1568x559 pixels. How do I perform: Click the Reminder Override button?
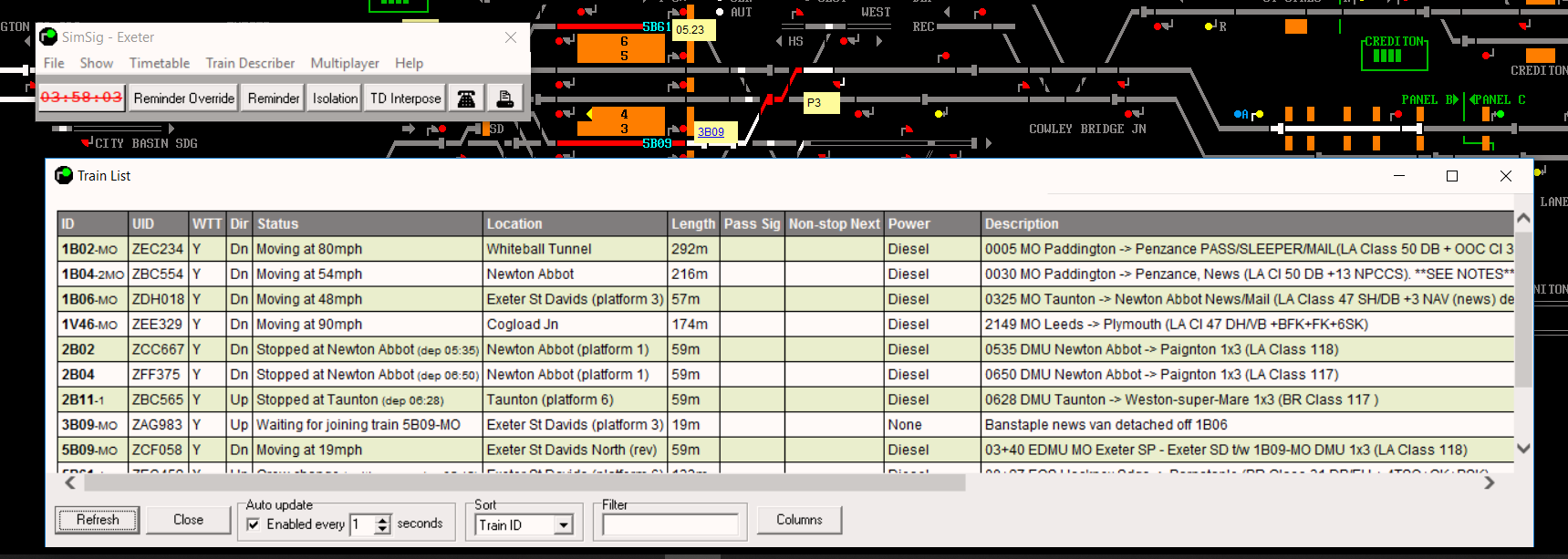point(183,98)
